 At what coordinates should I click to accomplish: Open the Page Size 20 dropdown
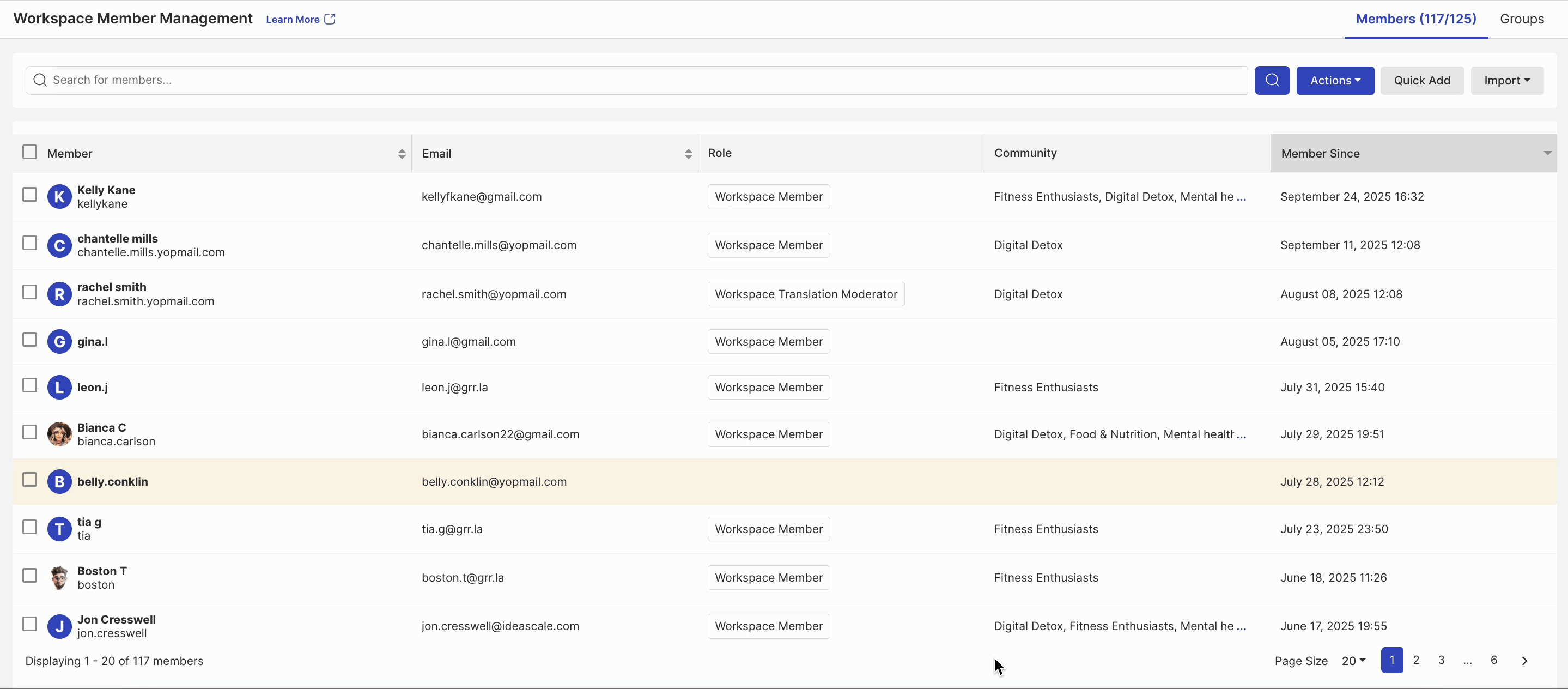coord(1353,660)
